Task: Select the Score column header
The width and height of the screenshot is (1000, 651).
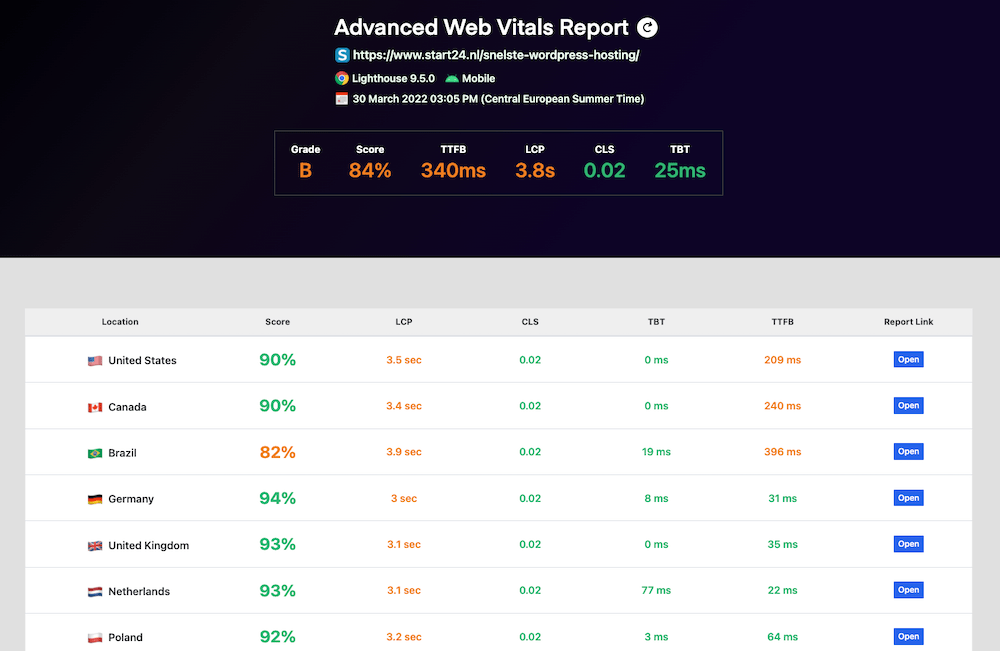Action: [x=278, y=322]
